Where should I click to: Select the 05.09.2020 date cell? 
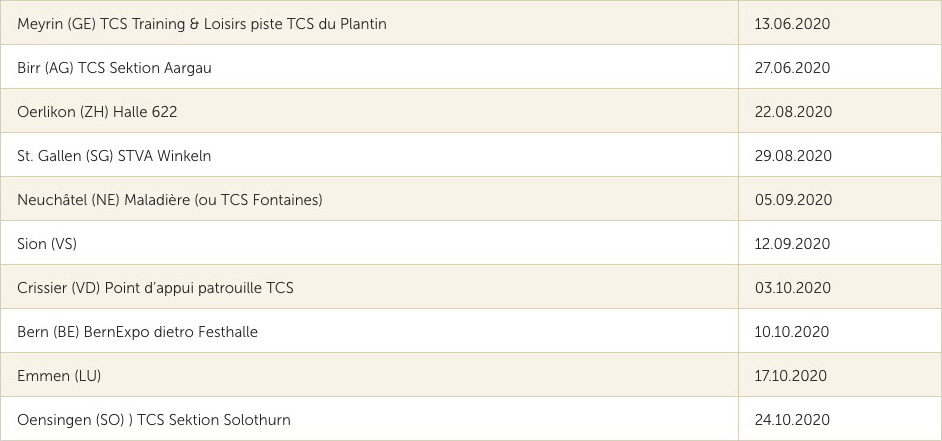click(793, 200)
